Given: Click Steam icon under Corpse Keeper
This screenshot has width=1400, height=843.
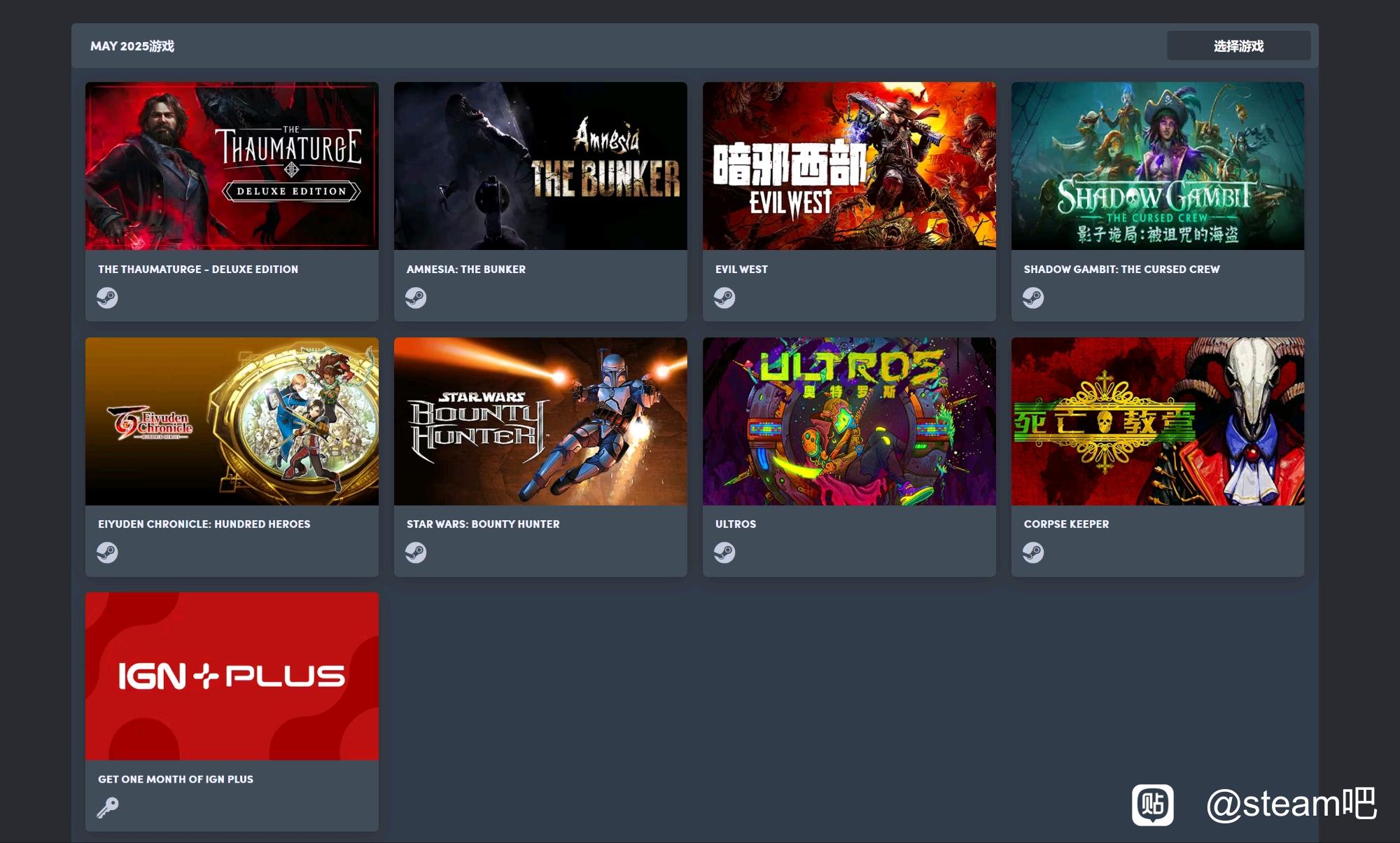Looking at the screenshot, I should pos(1033,552).
